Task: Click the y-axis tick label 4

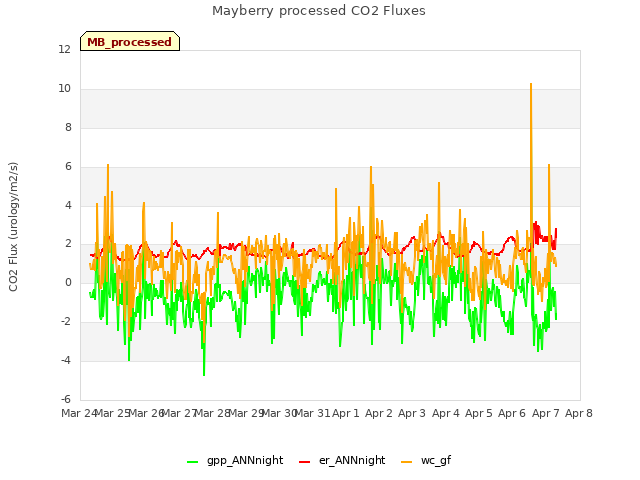Action: point(68,205)
